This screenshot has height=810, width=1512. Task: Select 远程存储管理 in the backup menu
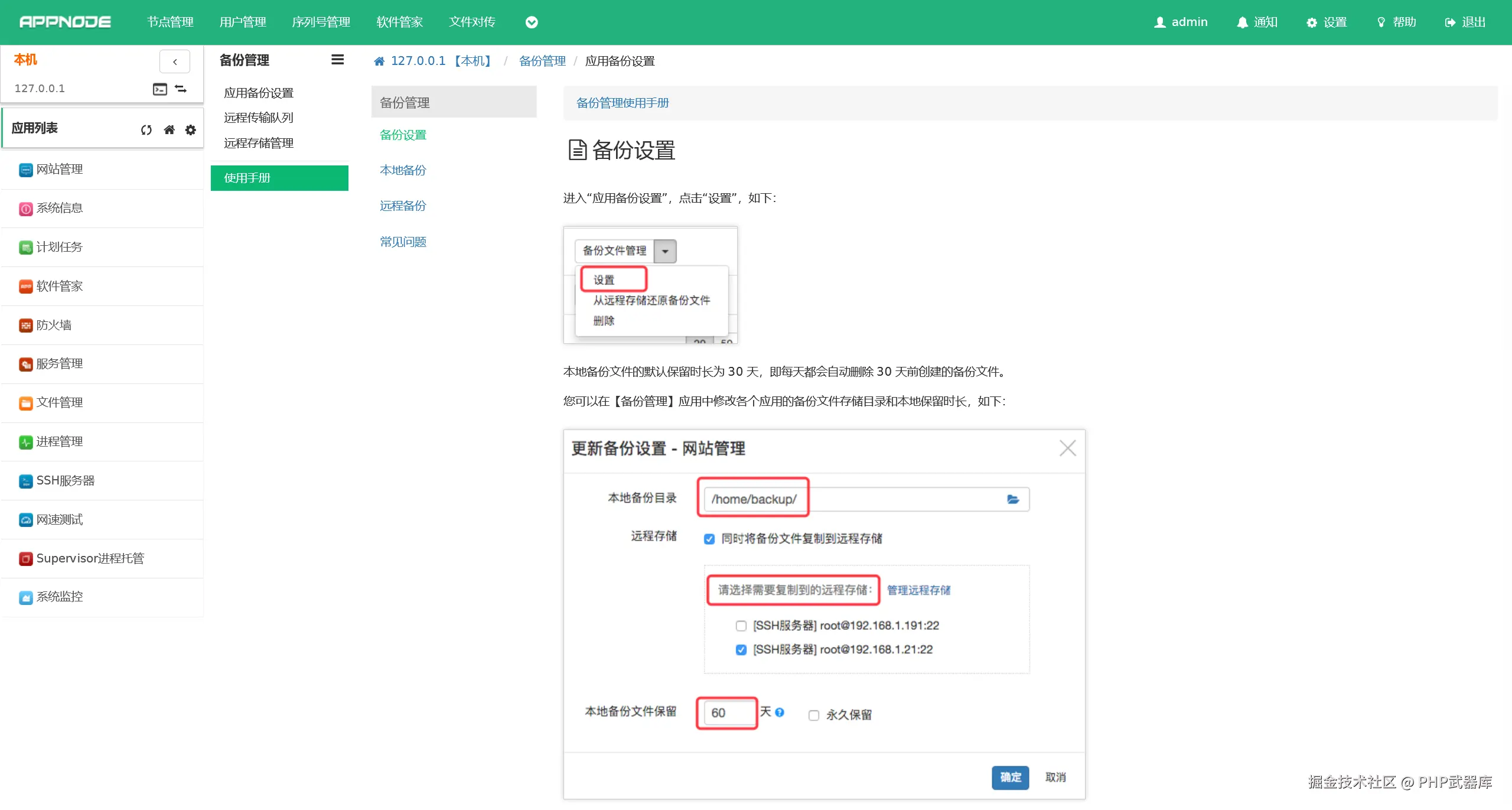[259, 143]
